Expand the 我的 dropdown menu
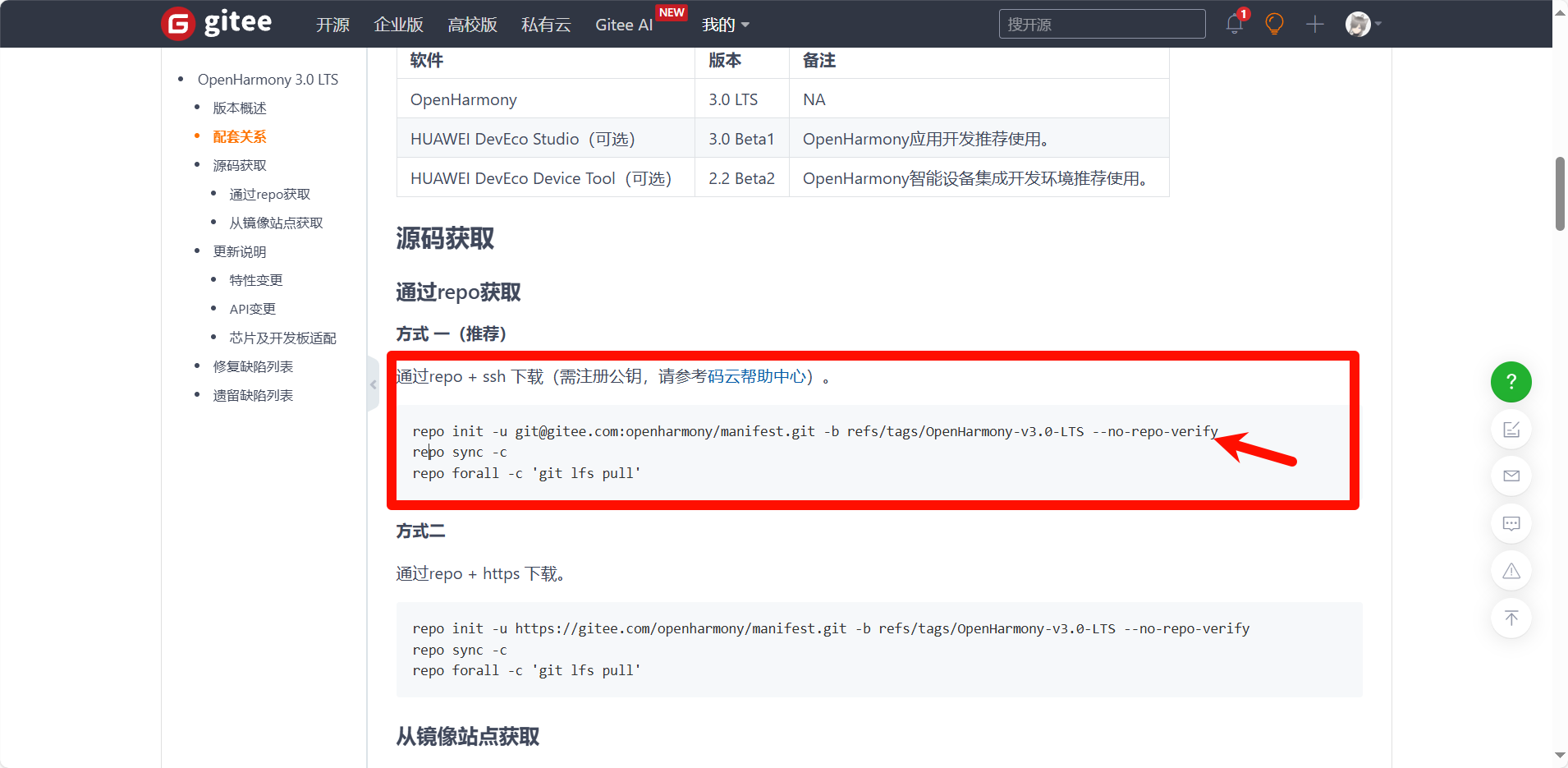Image resolution: width=1568 pixels, height=768 pixels. point(725,25)
